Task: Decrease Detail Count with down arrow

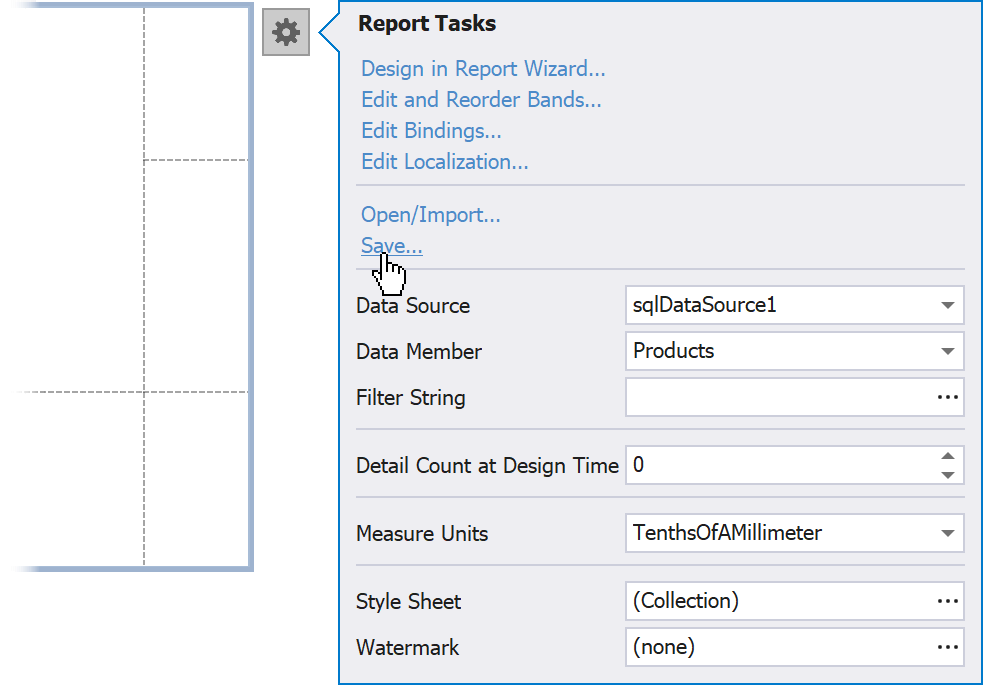Action: coord(947,475)
